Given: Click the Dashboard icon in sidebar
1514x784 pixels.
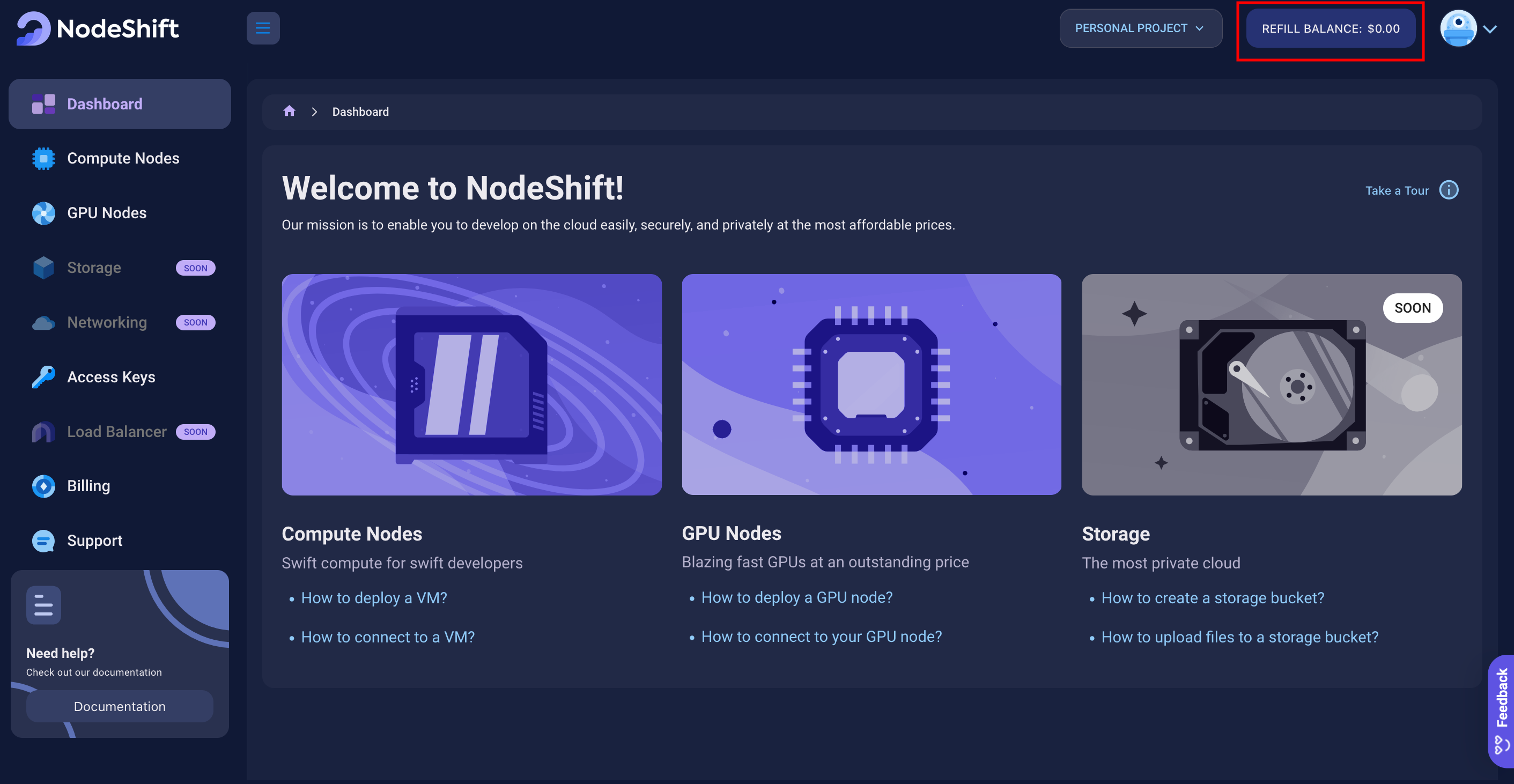Looking at the screenshot, I should pos(43,104).
